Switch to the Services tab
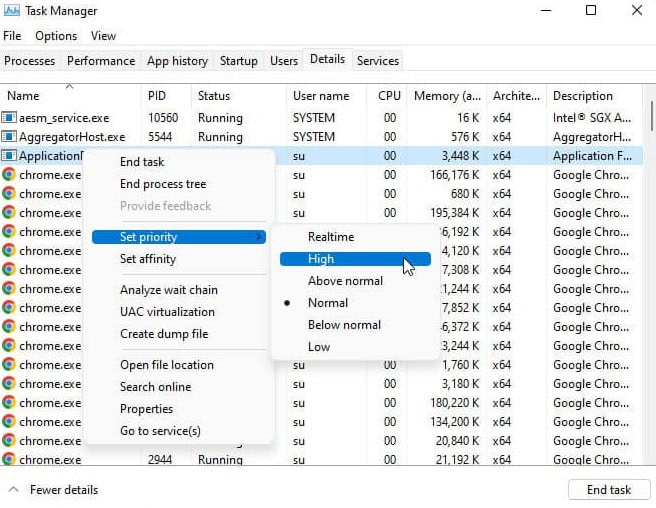 pyautogui.click(x=378, y=61)
